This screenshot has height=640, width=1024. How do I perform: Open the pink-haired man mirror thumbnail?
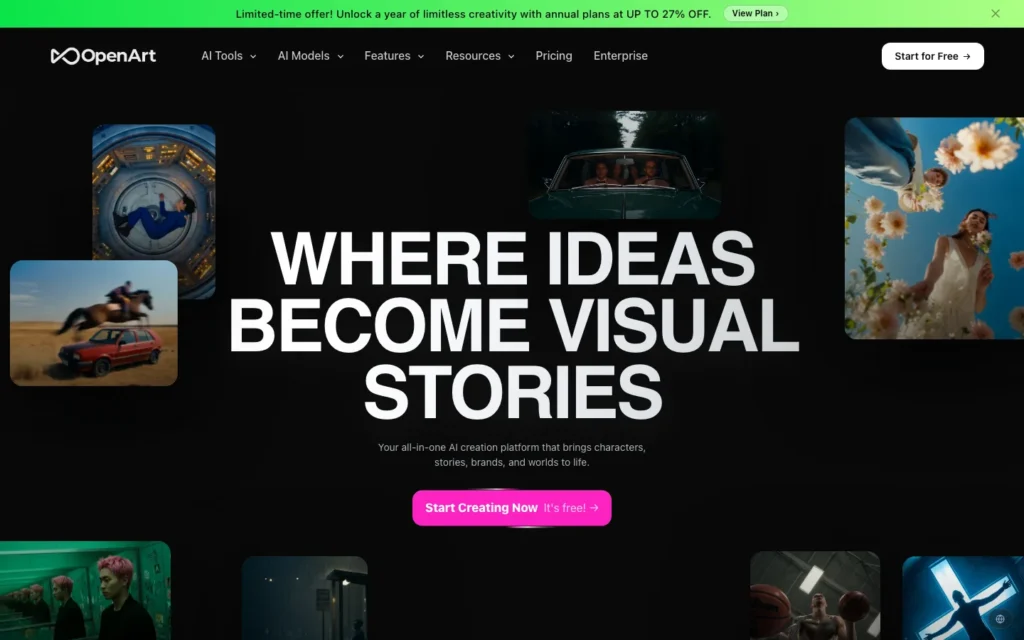pos(85,590)
